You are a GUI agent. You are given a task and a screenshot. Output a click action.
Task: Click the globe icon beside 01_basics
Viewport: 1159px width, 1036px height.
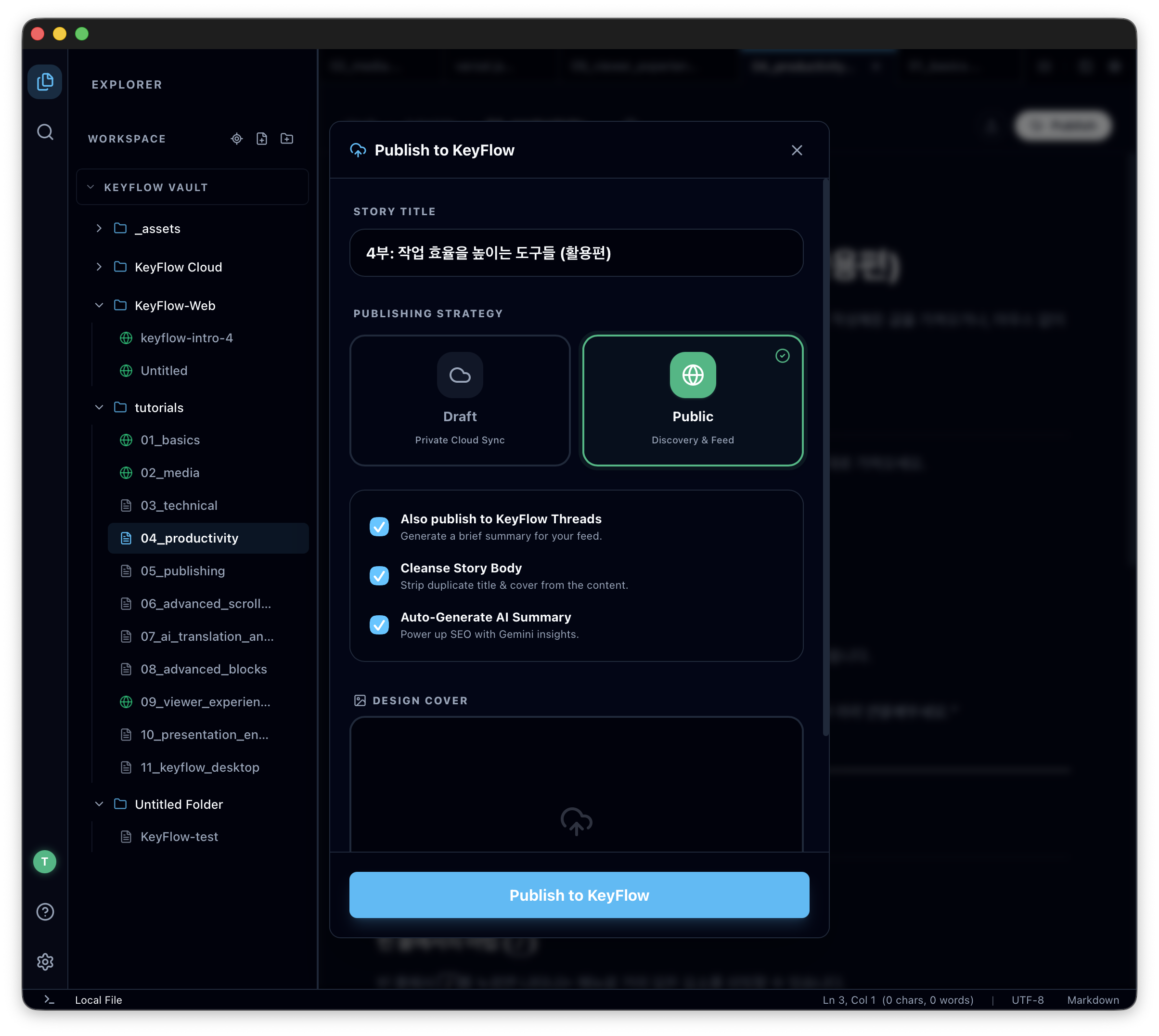pos(126,440)
